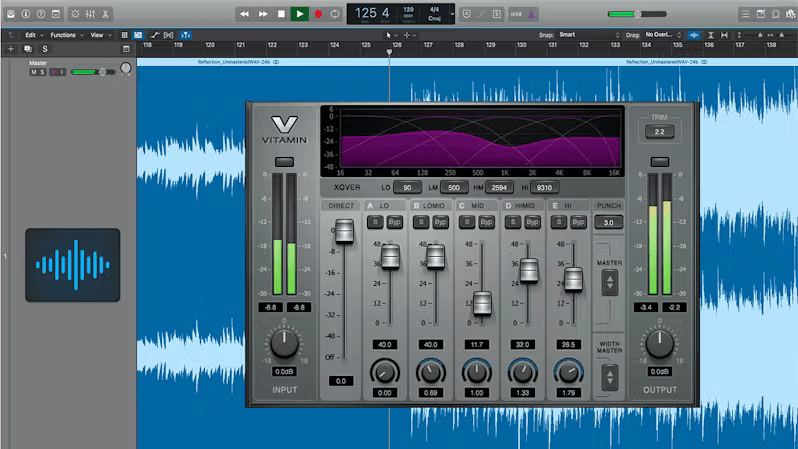Viewport: 798px width, 449px height.
Task: Fast forward the transport
Action: (263, 14)
